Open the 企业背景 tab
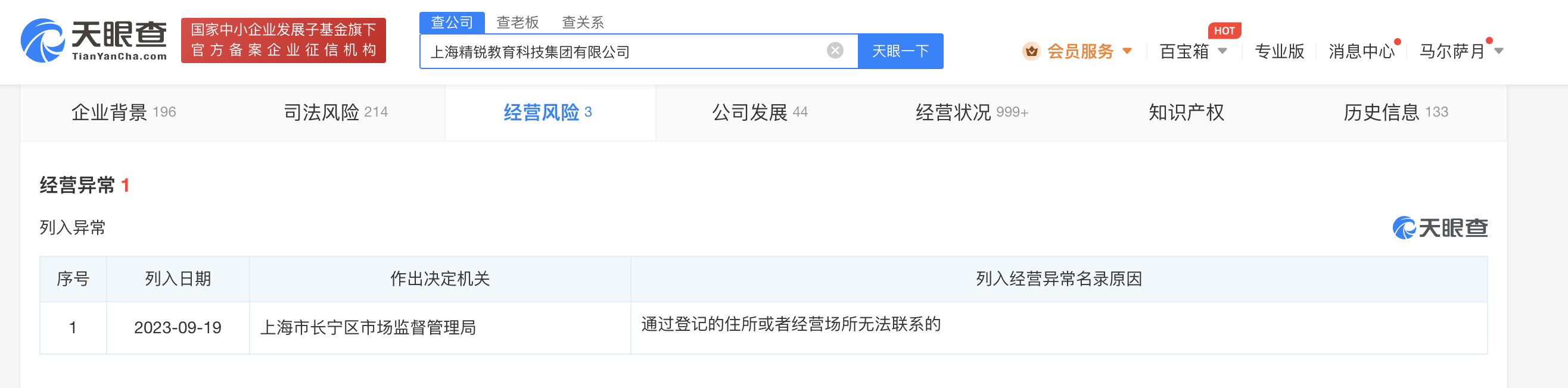1568x388 pixels. 123,112
